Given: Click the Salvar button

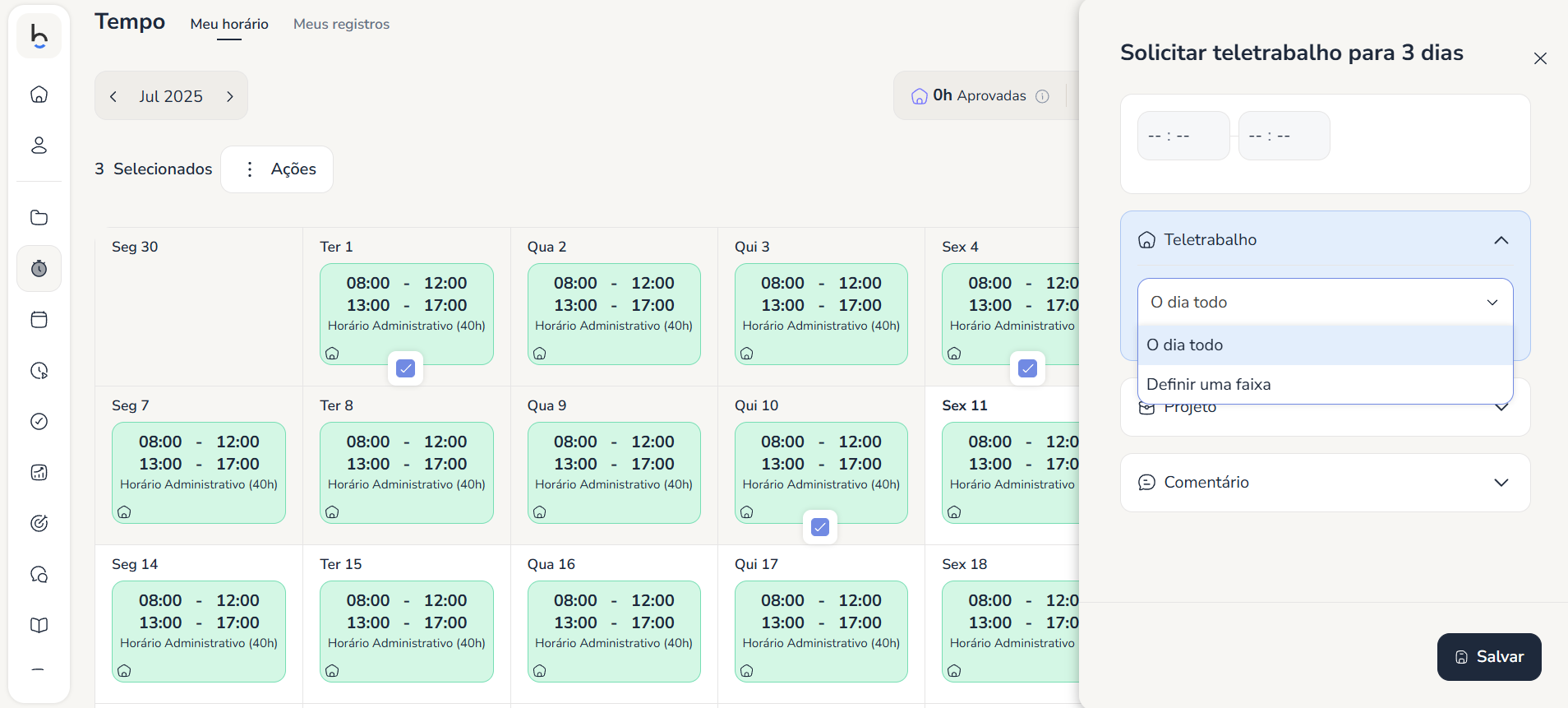Looking at the screenshot, I should pyautogui.click(x=1488, y=657).
